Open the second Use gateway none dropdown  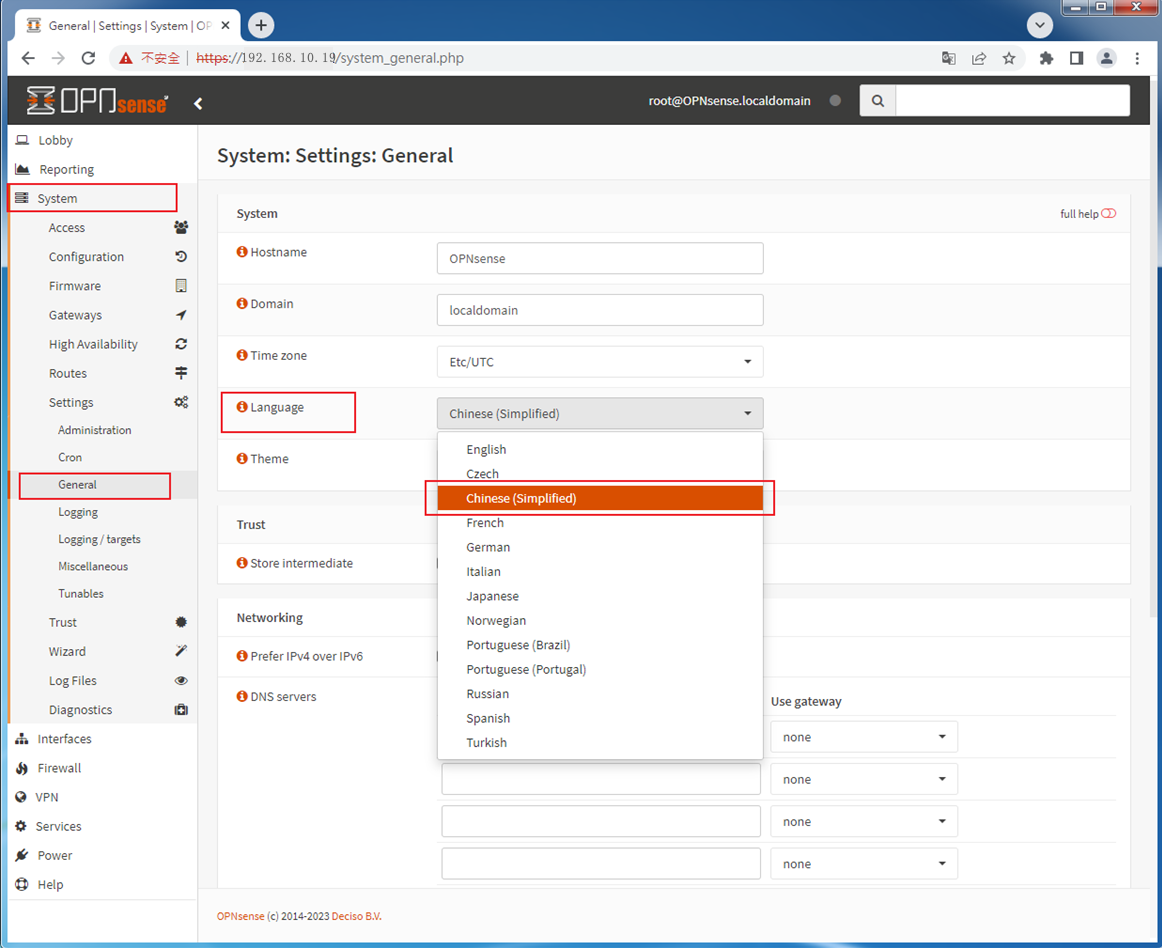863,779
